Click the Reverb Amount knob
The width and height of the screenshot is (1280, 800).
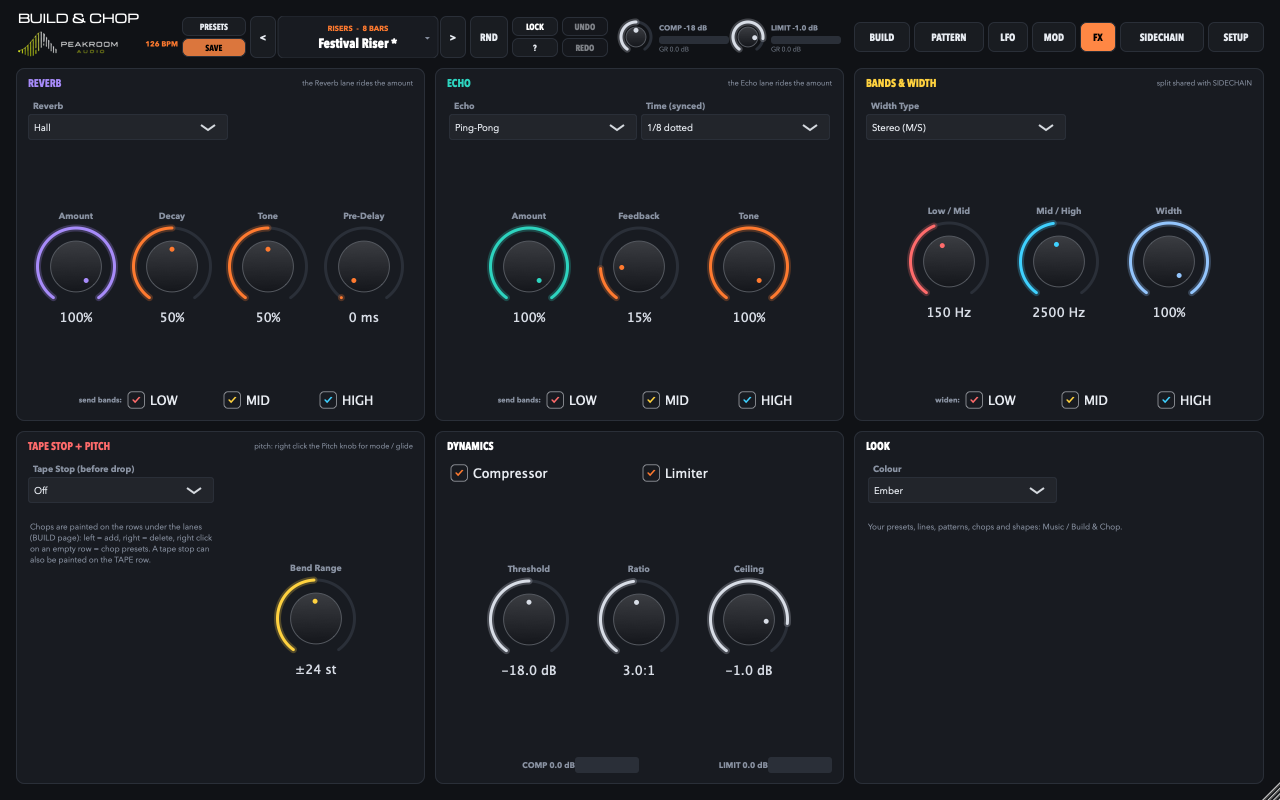coord(76,266)
